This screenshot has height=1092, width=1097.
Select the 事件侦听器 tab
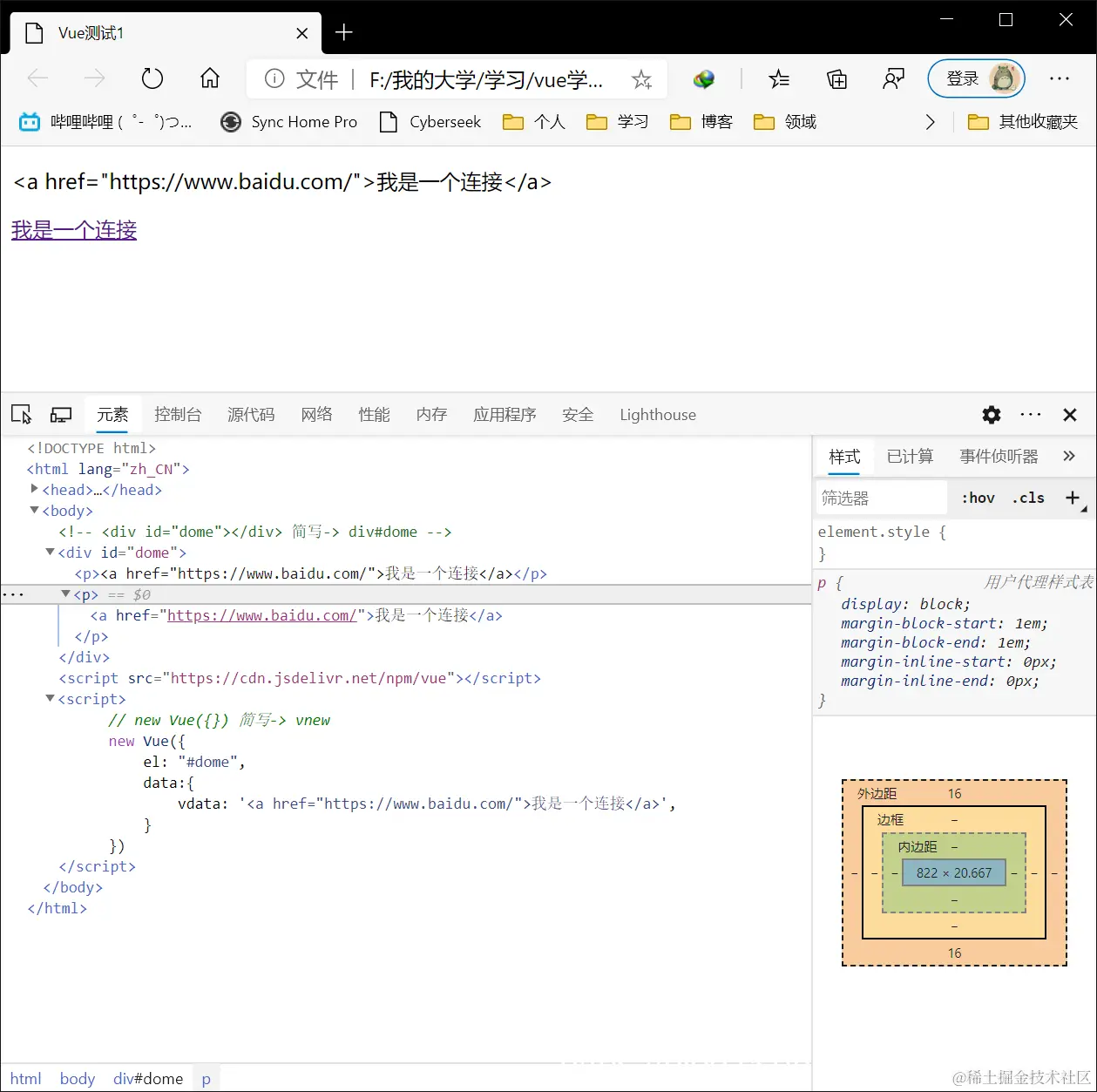[999, 456]
